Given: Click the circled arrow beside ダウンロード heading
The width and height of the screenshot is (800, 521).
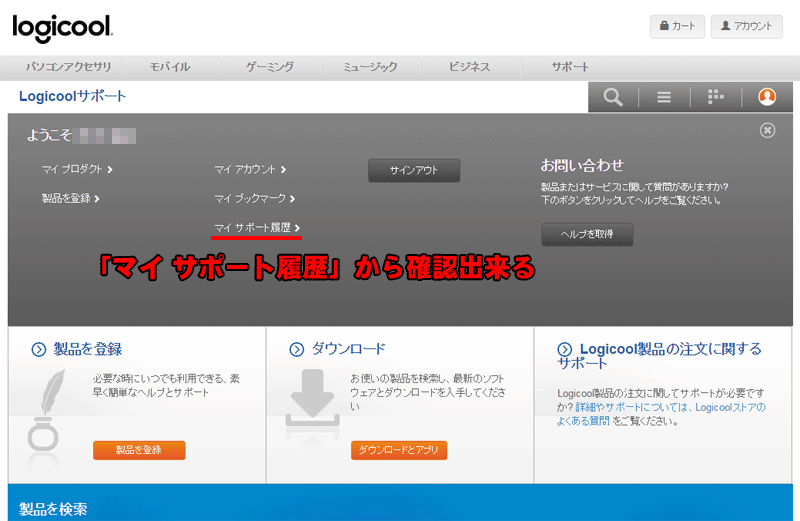Looking at the screenshot, I should [296, 349].
